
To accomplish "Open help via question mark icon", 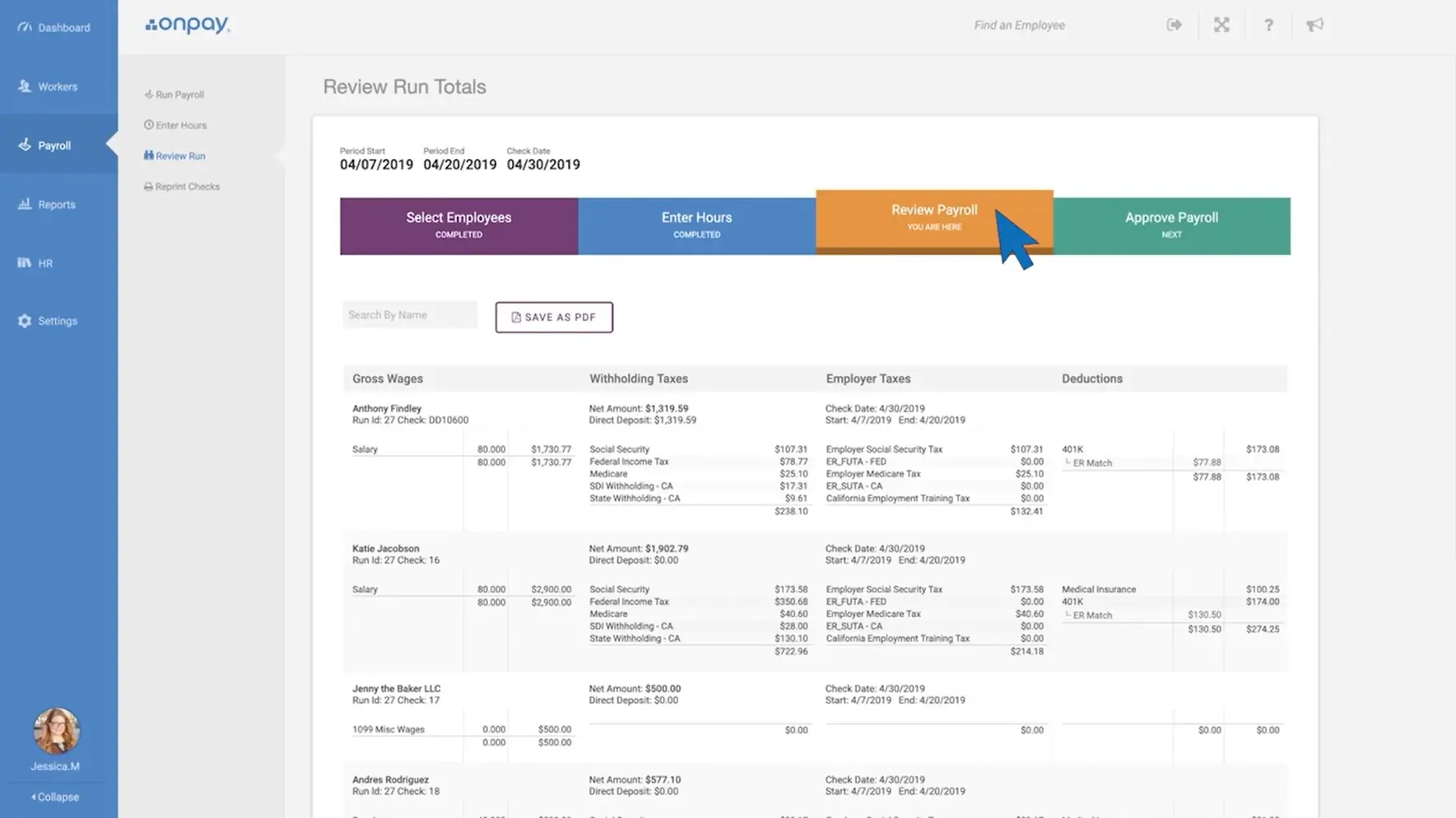I will pos(1268,25).
